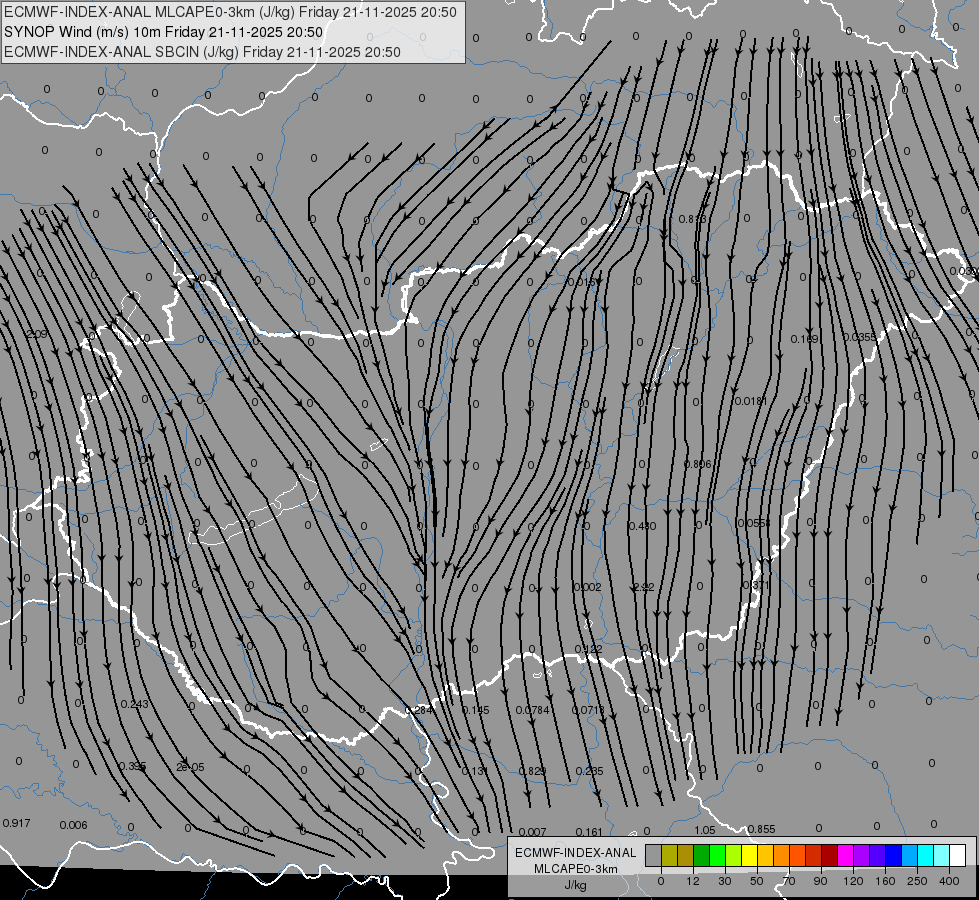
Task: Click the legend tick label 160
Action: point(885,881)
